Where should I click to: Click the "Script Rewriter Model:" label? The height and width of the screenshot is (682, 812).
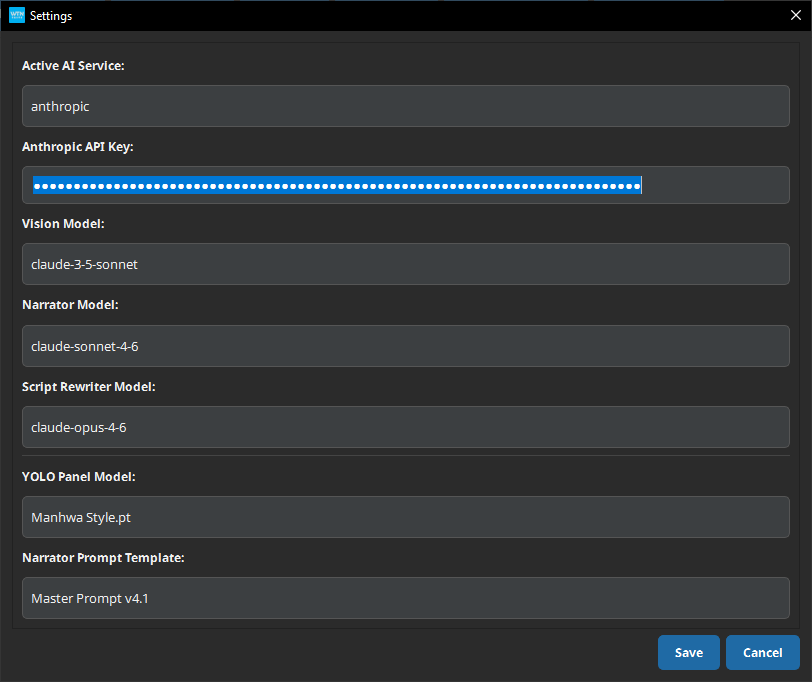tap(89, 386)
